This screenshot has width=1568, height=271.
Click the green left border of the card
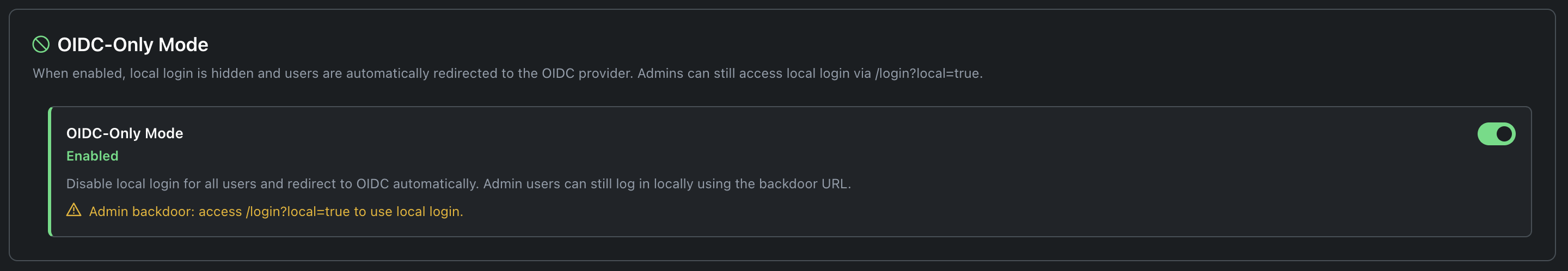[x=50, y=172]
